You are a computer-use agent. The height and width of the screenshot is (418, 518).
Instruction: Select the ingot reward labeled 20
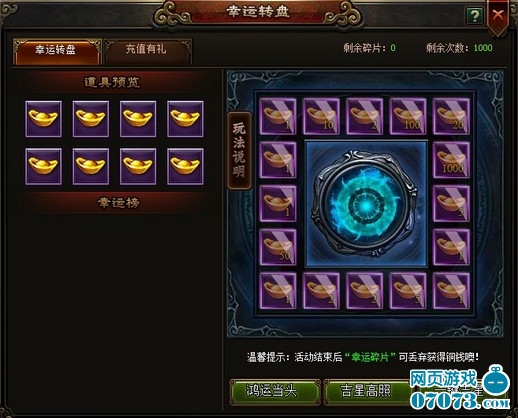tap(451, 116)
